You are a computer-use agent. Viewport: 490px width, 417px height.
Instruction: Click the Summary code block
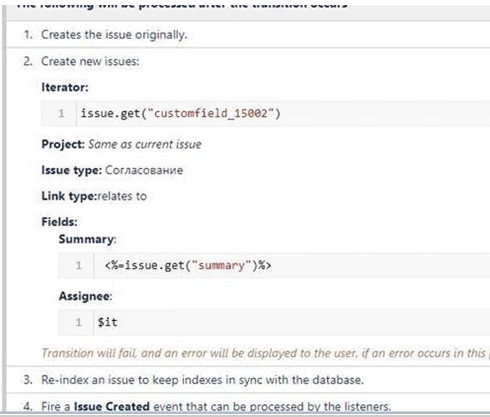(x=274, y=265)
